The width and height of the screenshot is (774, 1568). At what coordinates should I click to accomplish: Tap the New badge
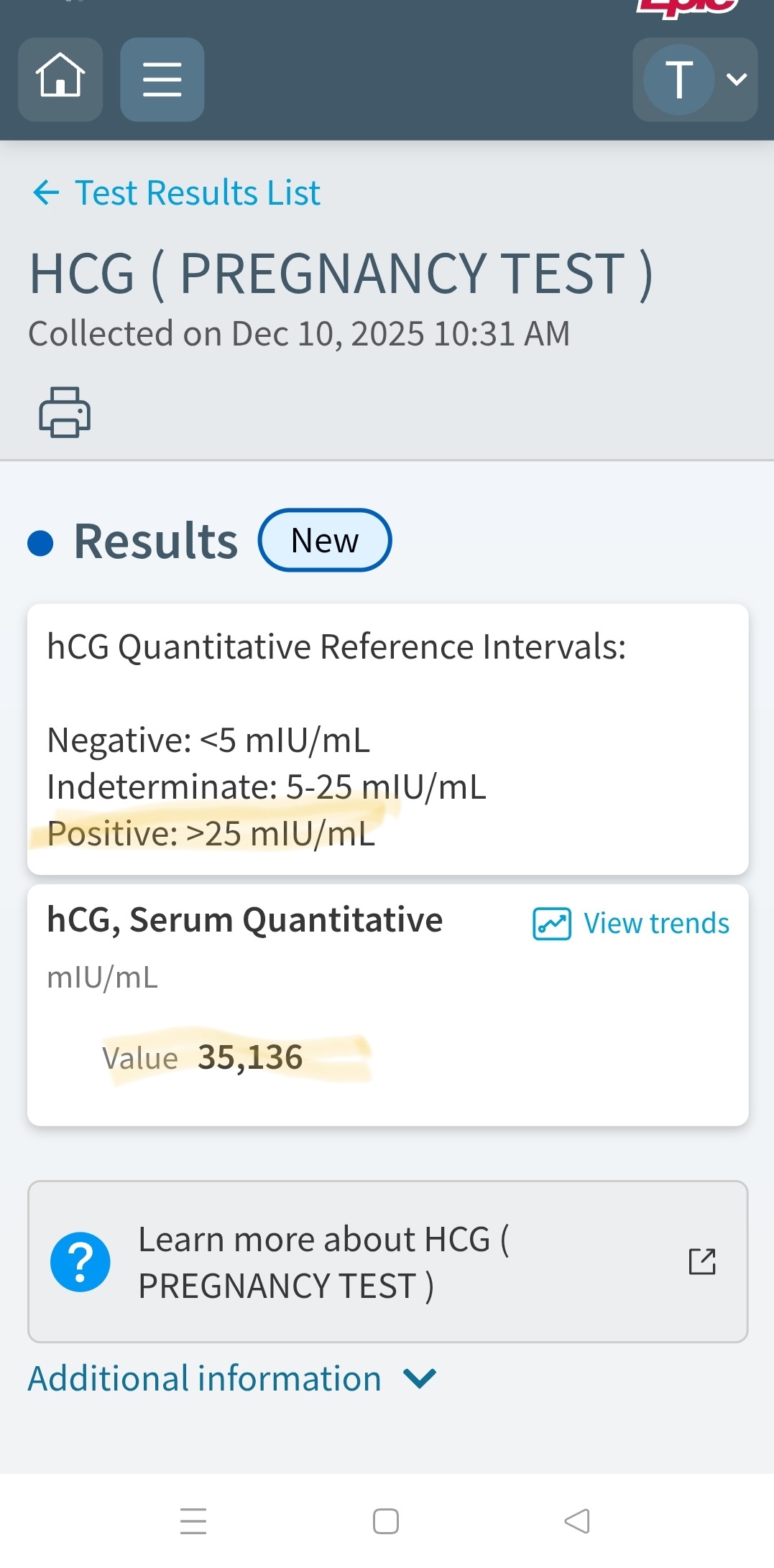point(325,540)
